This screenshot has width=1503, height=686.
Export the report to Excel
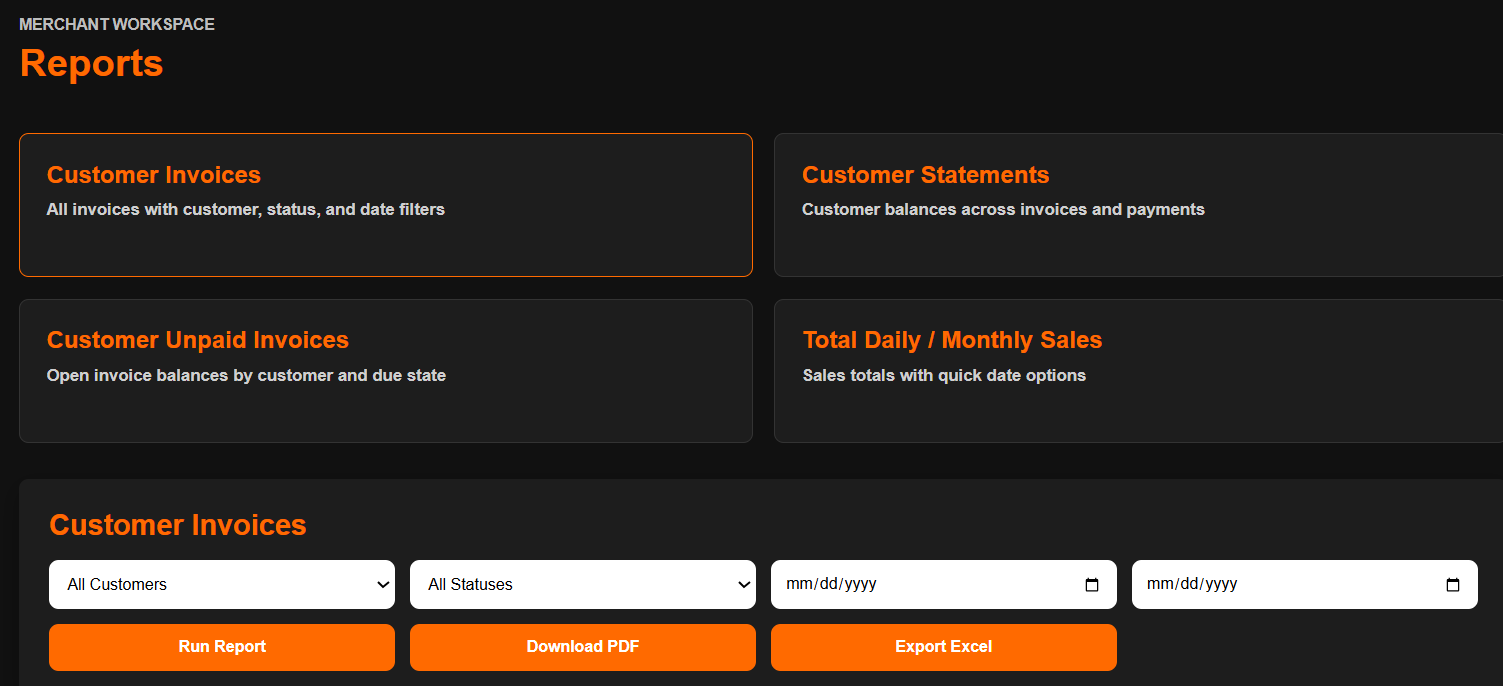(x=943, y=647)
